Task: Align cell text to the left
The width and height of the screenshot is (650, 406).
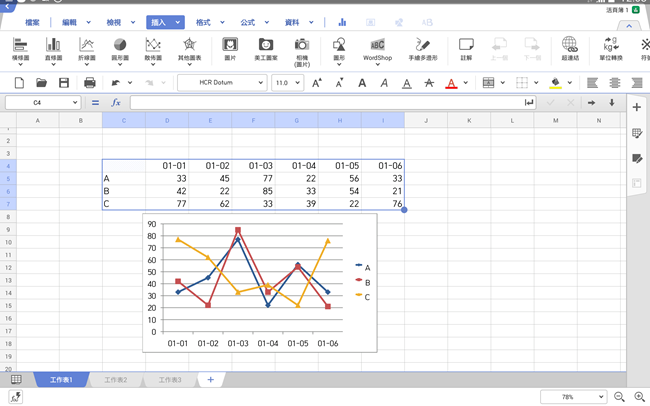Action: 592,83
